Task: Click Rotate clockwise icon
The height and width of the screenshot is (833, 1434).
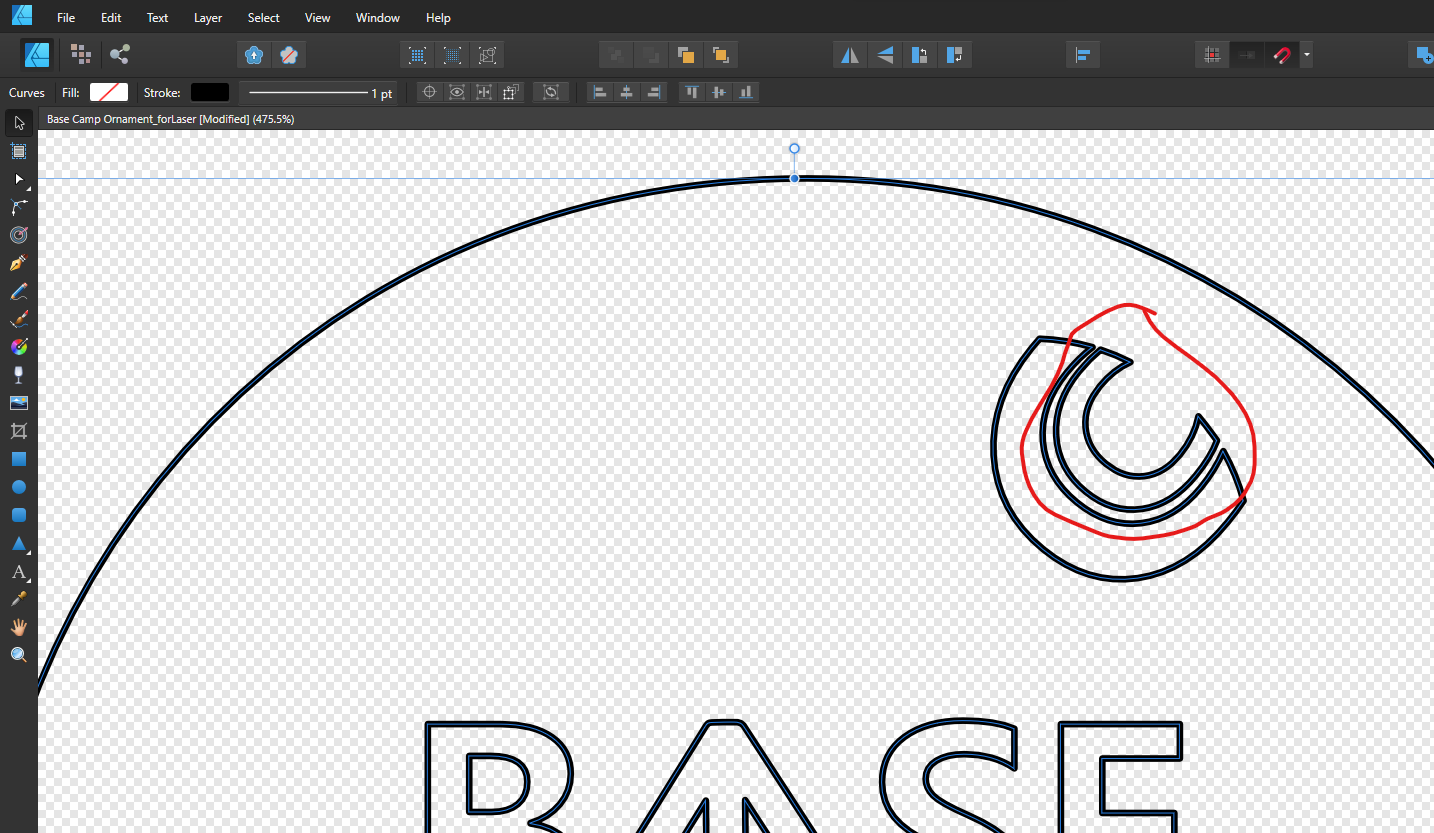Action: pyautogui.click(x=955, y=55)
